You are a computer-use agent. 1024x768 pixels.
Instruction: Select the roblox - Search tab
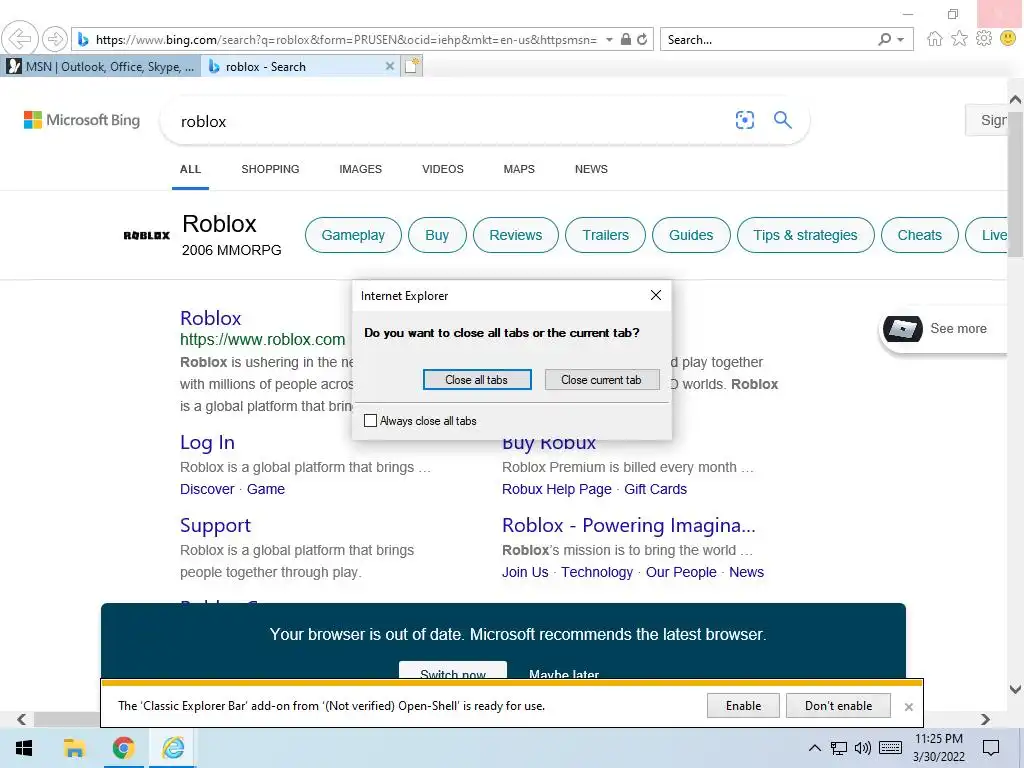click(295, 67)
